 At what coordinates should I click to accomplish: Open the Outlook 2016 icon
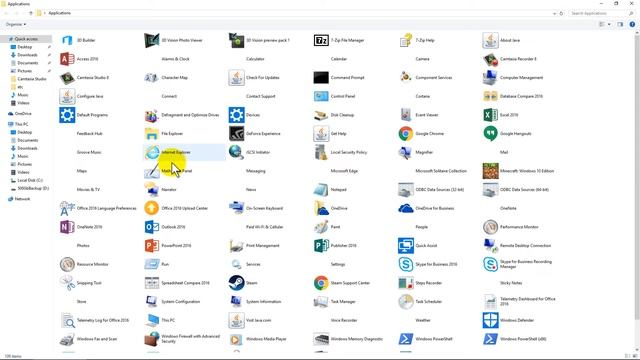pyautogui.click(x=152, y=227)
